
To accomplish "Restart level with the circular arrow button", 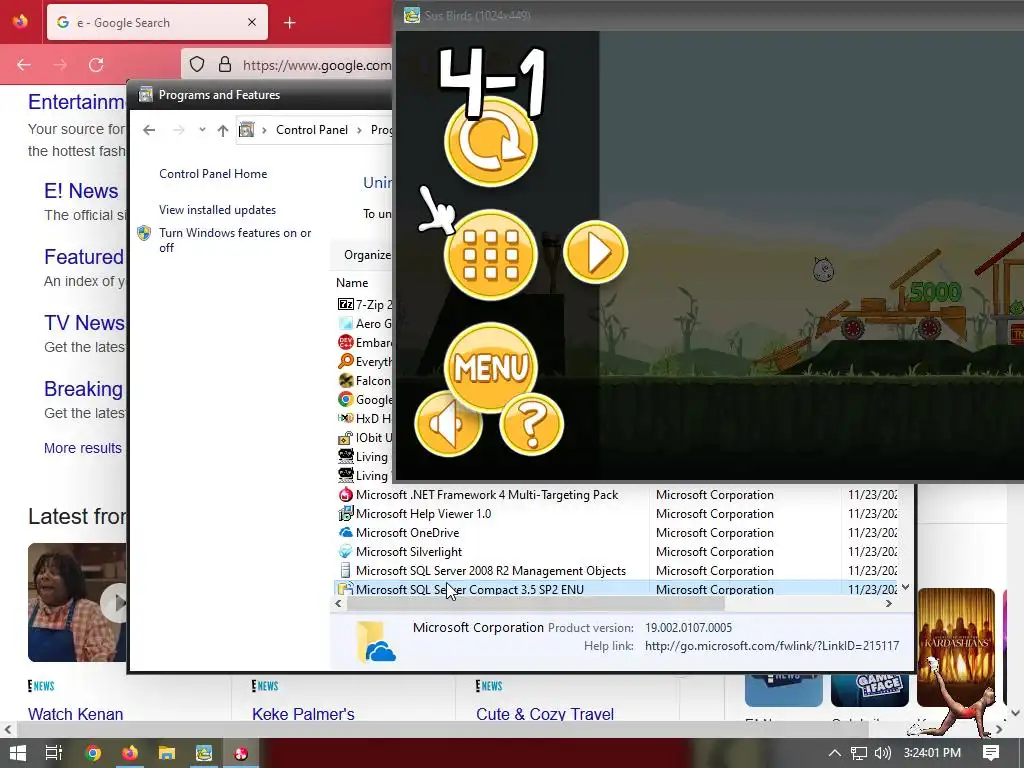I will point(490,142).
